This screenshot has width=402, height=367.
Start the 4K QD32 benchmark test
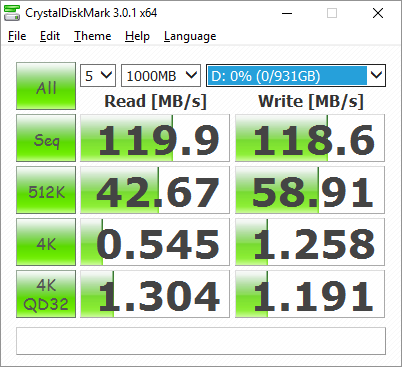(x=46, y=294)
